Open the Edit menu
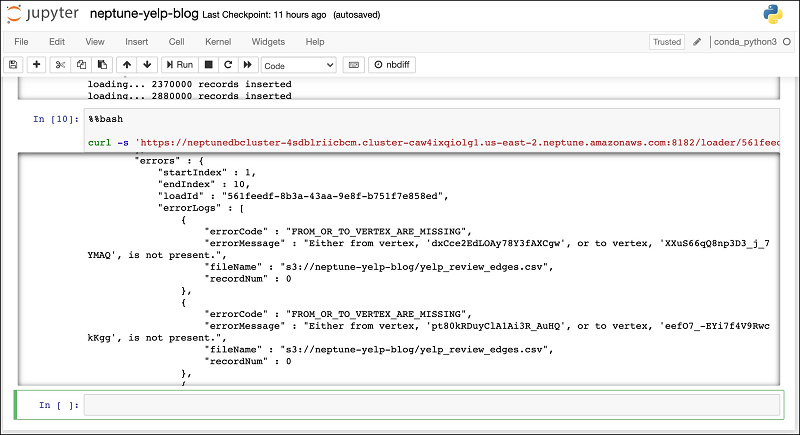Viewport: 800px width, 435px height. (x=57, y=42)
